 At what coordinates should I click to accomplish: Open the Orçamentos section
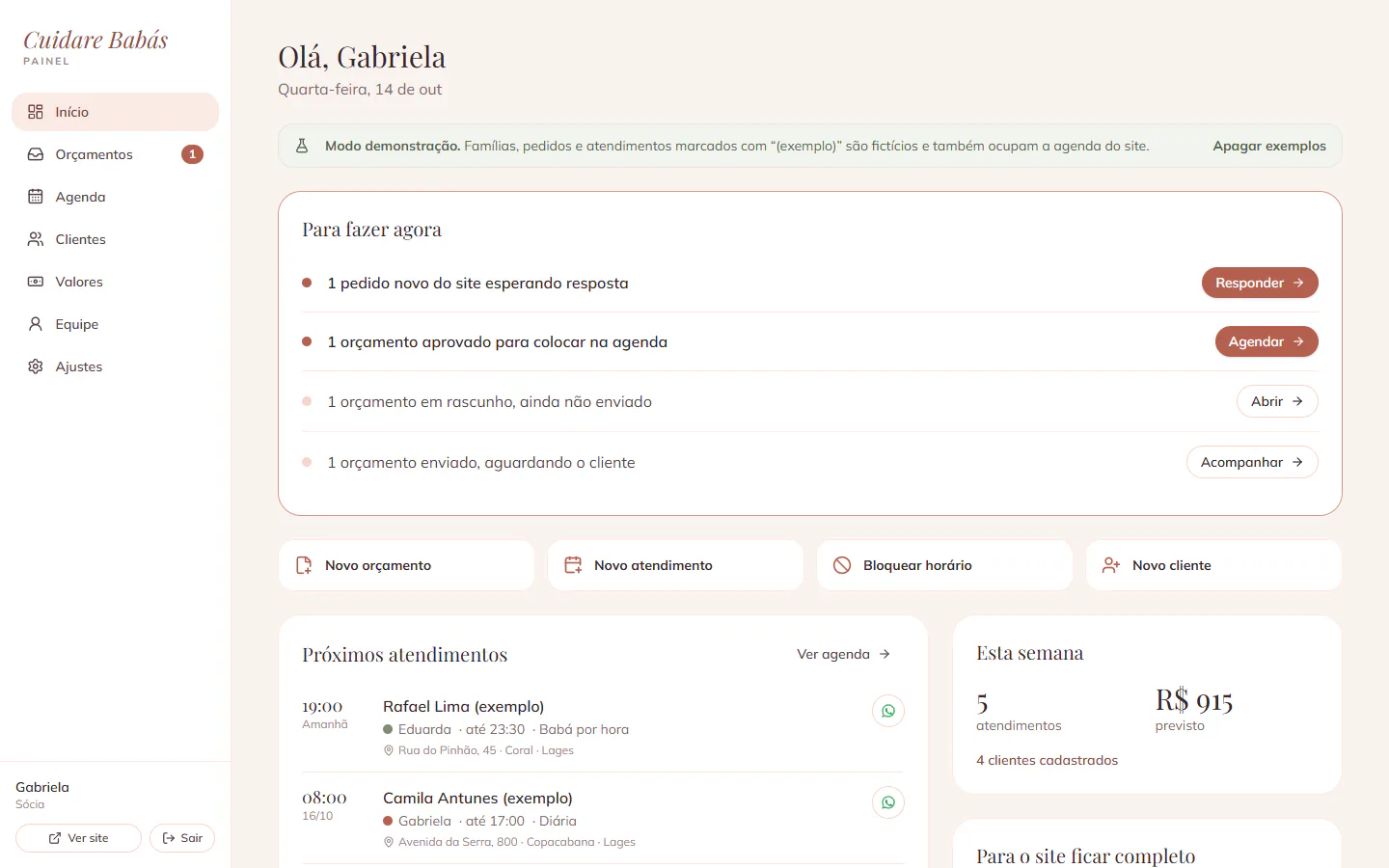coord(116,154)
